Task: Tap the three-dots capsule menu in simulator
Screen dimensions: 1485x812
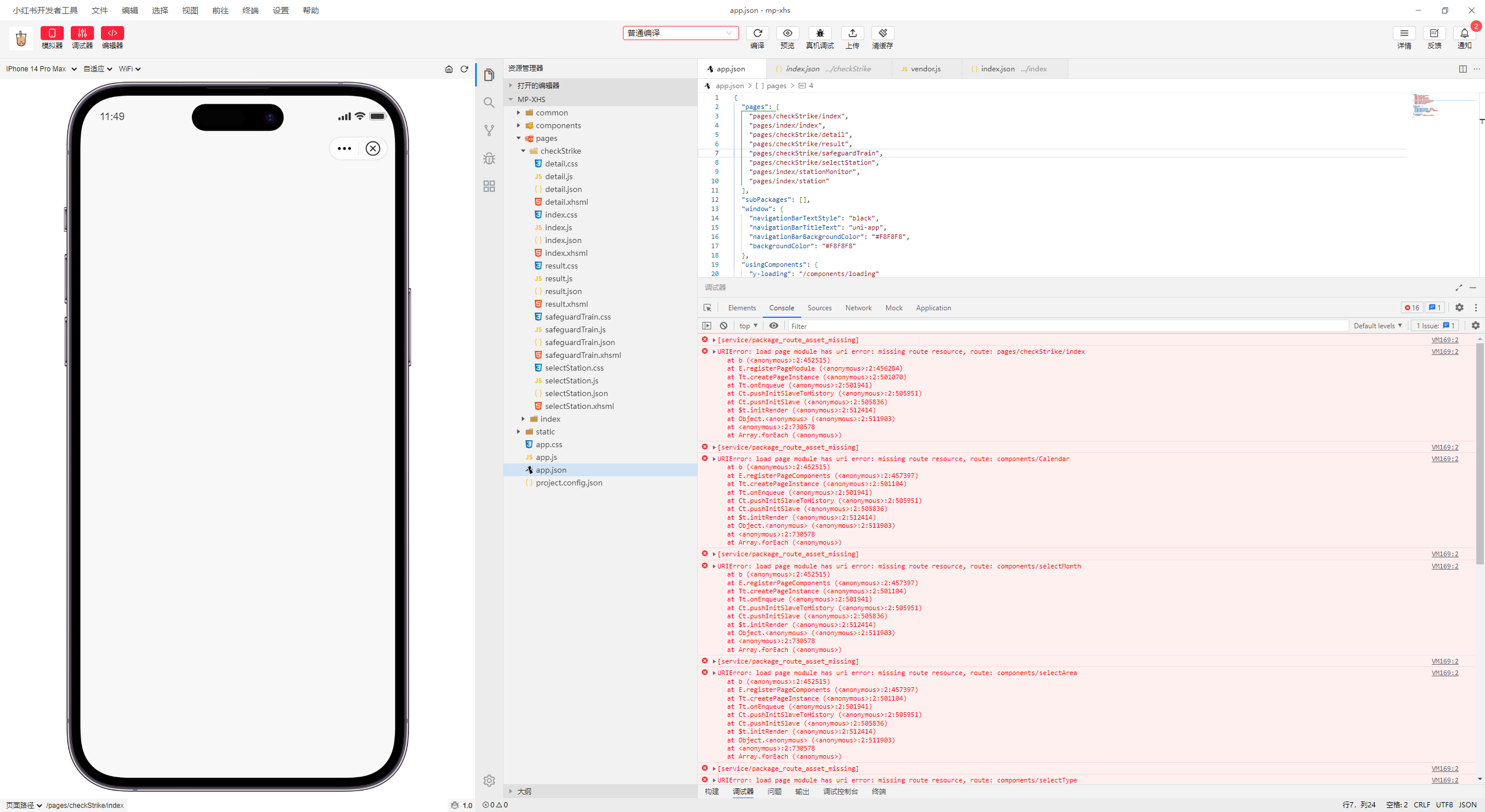Action: pyautogui.click(x=344, y=148)
